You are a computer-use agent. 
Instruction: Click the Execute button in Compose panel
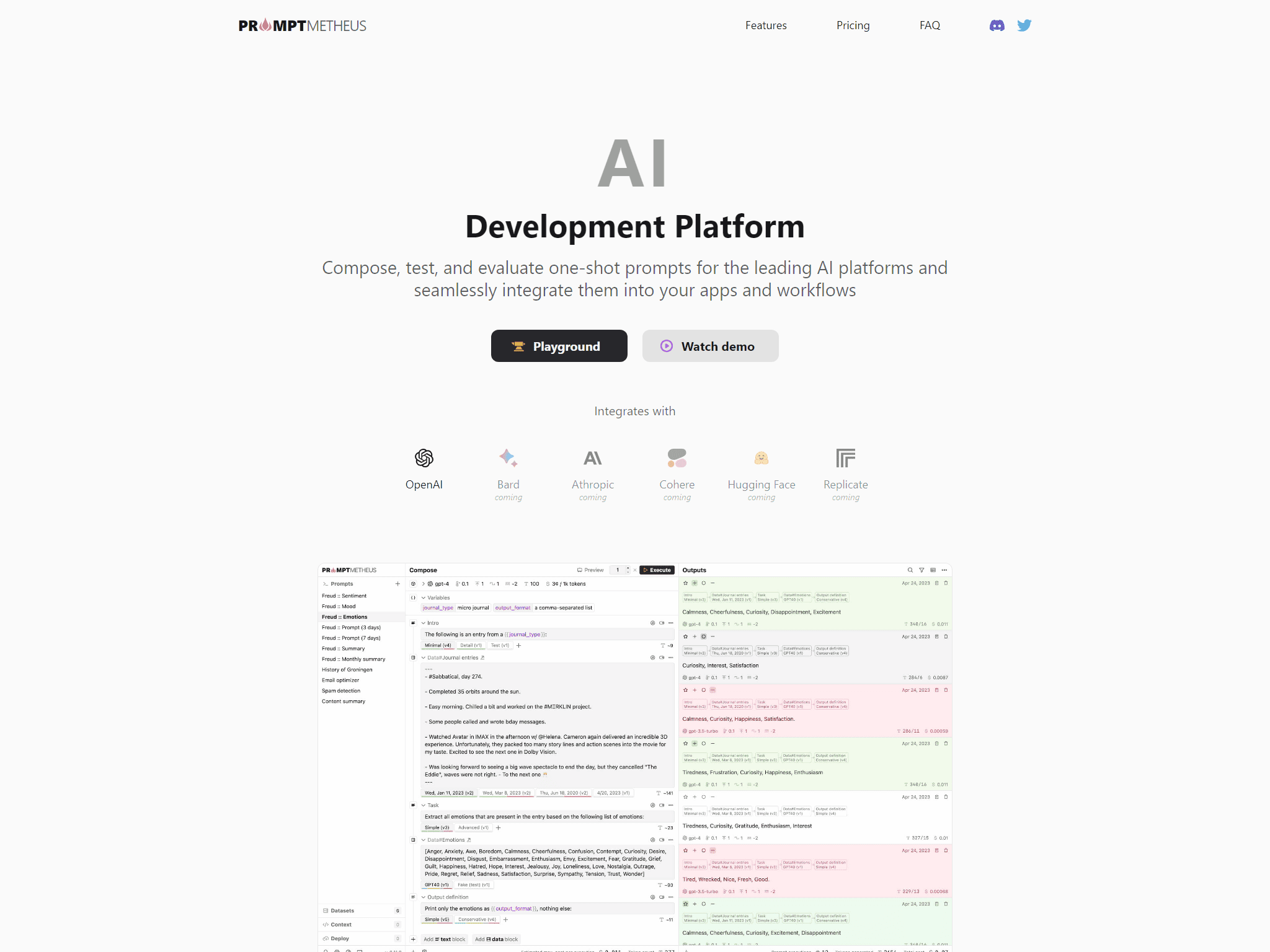point(657,570)
